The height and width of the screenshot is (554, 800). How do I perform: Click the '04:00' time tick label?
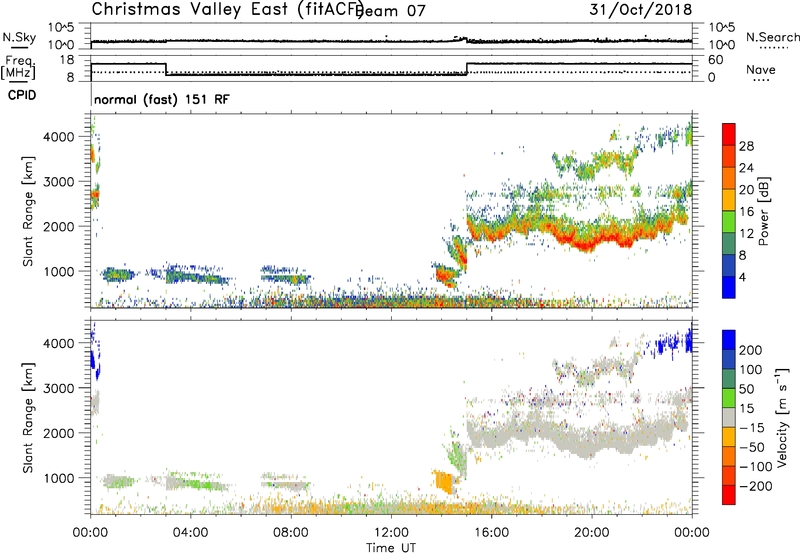tap(190, 533)
